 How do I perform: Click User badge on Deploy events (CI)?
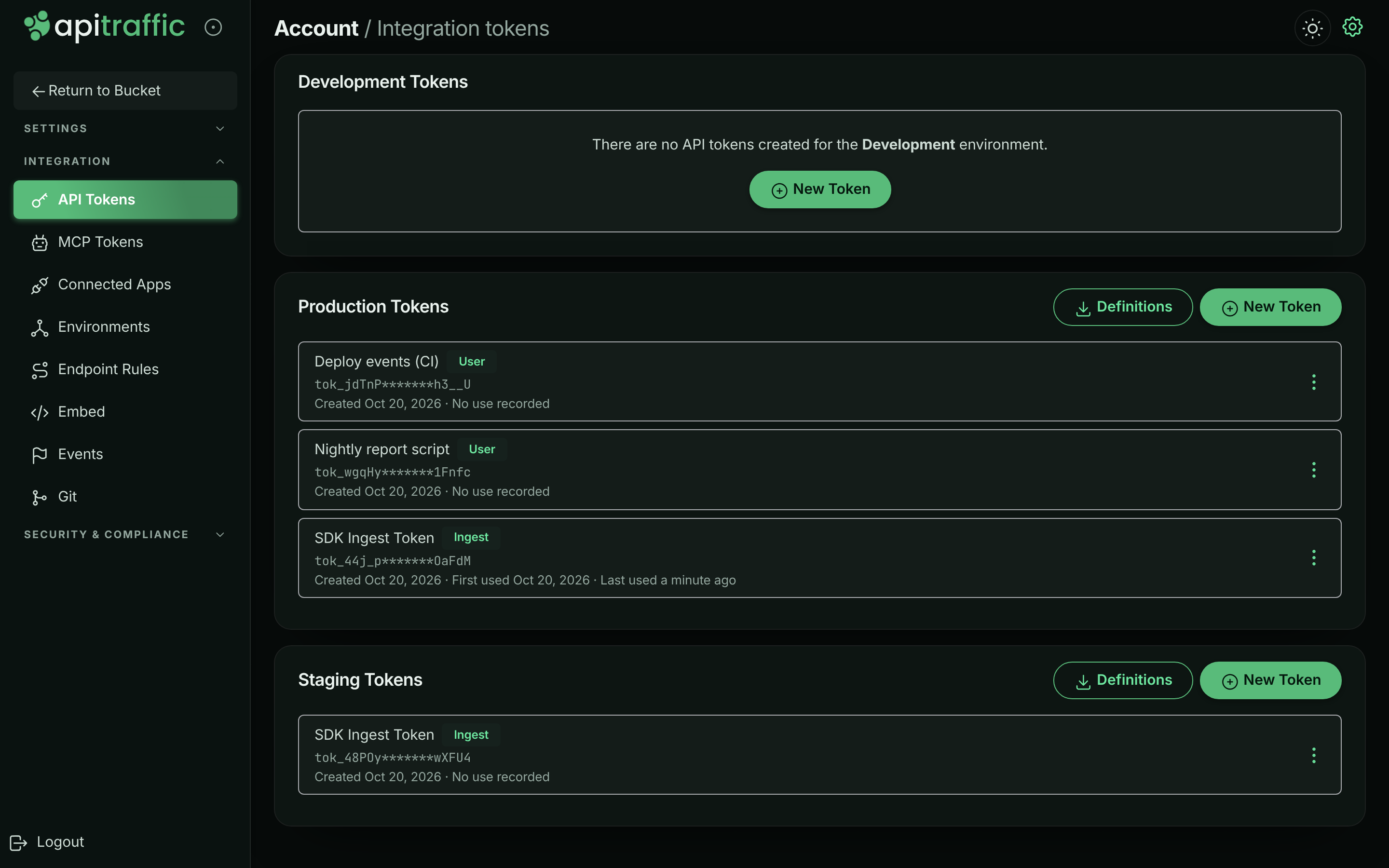(x=472, y=362)
